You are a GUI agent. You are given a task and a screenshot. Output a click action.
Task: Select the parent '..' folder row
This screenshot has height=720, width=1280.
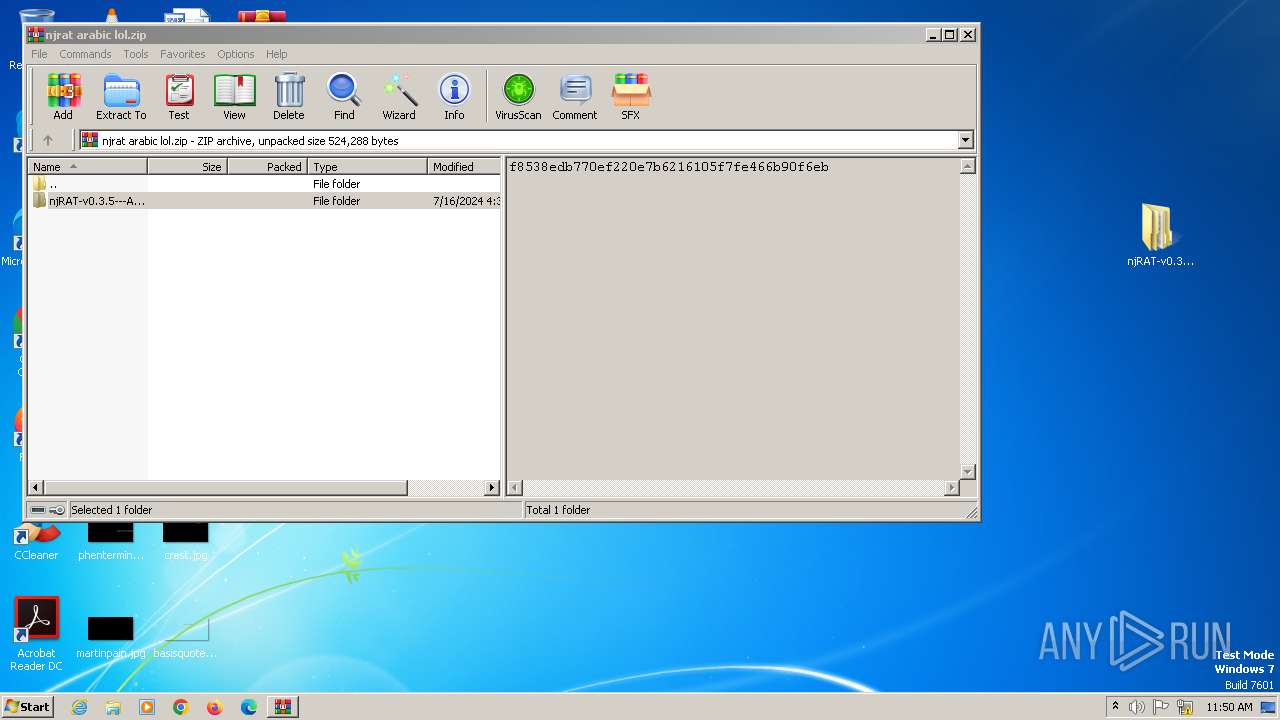pyautogui.click(x=265, y=184)
